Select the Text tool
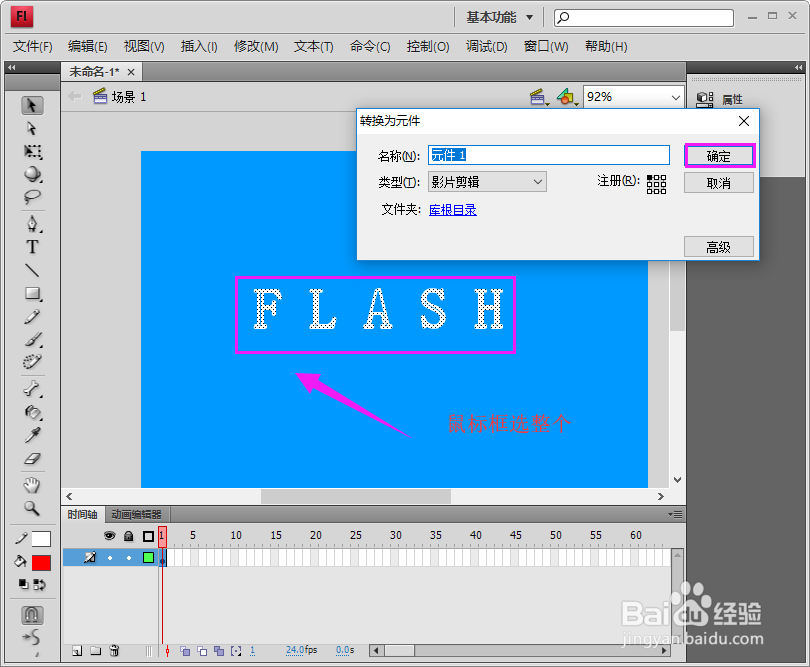This screenshot has height=667, width=810. coord(33,247)
